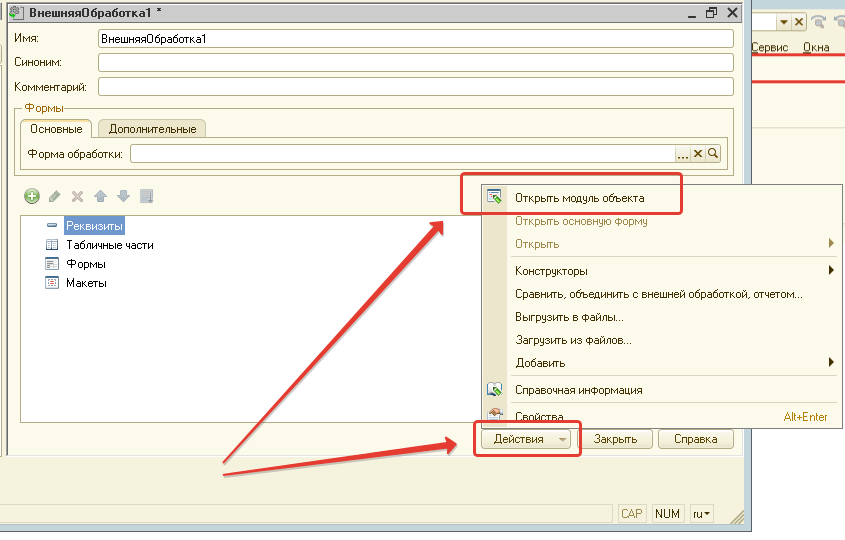Switch to the Дополнительные tab
The height and width of the screenshot is (540, 845).
(152, 129)
